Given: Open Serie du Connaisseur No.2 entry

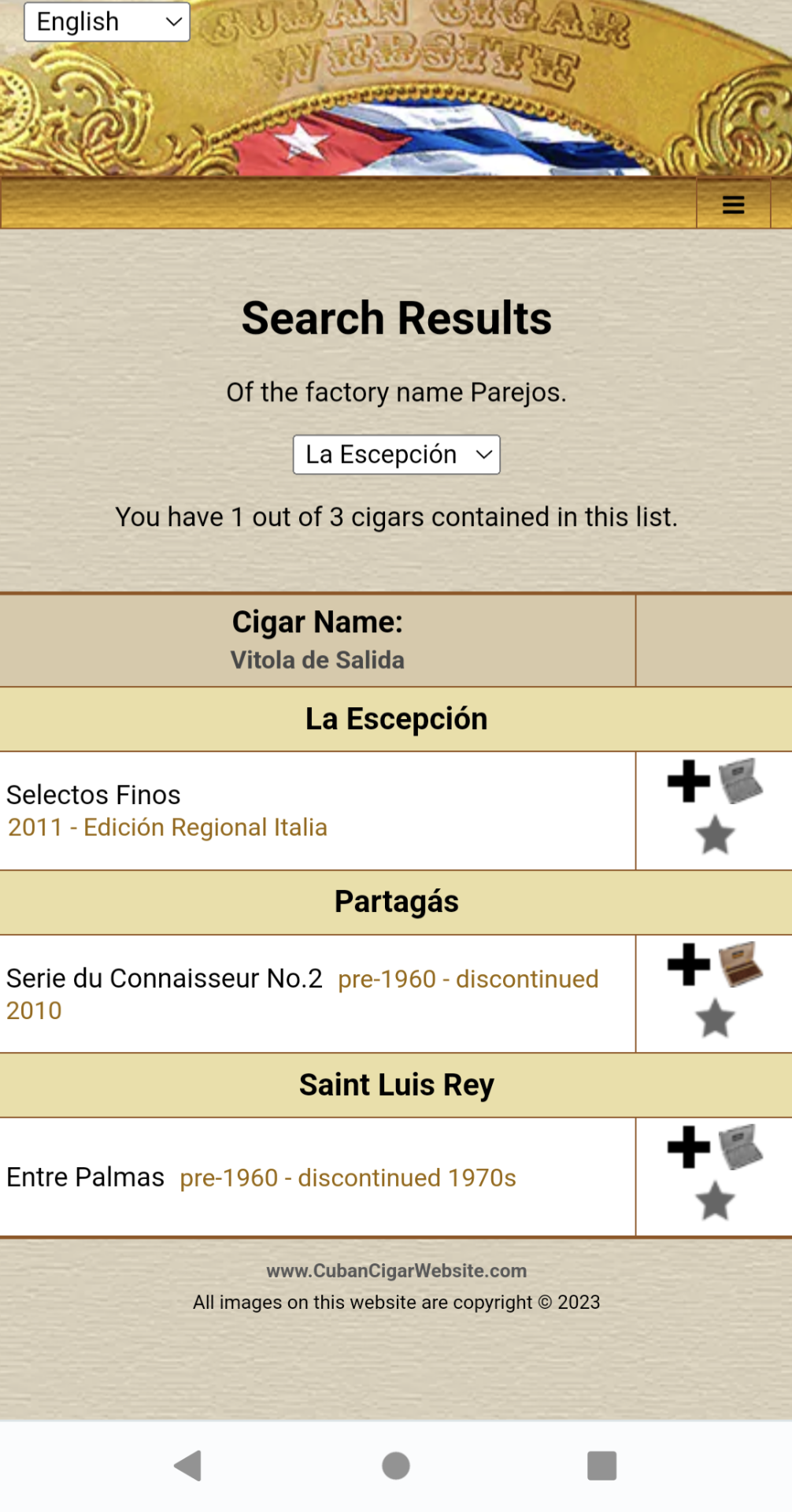Looking at the screenshot, I should [x=165, y=978].
